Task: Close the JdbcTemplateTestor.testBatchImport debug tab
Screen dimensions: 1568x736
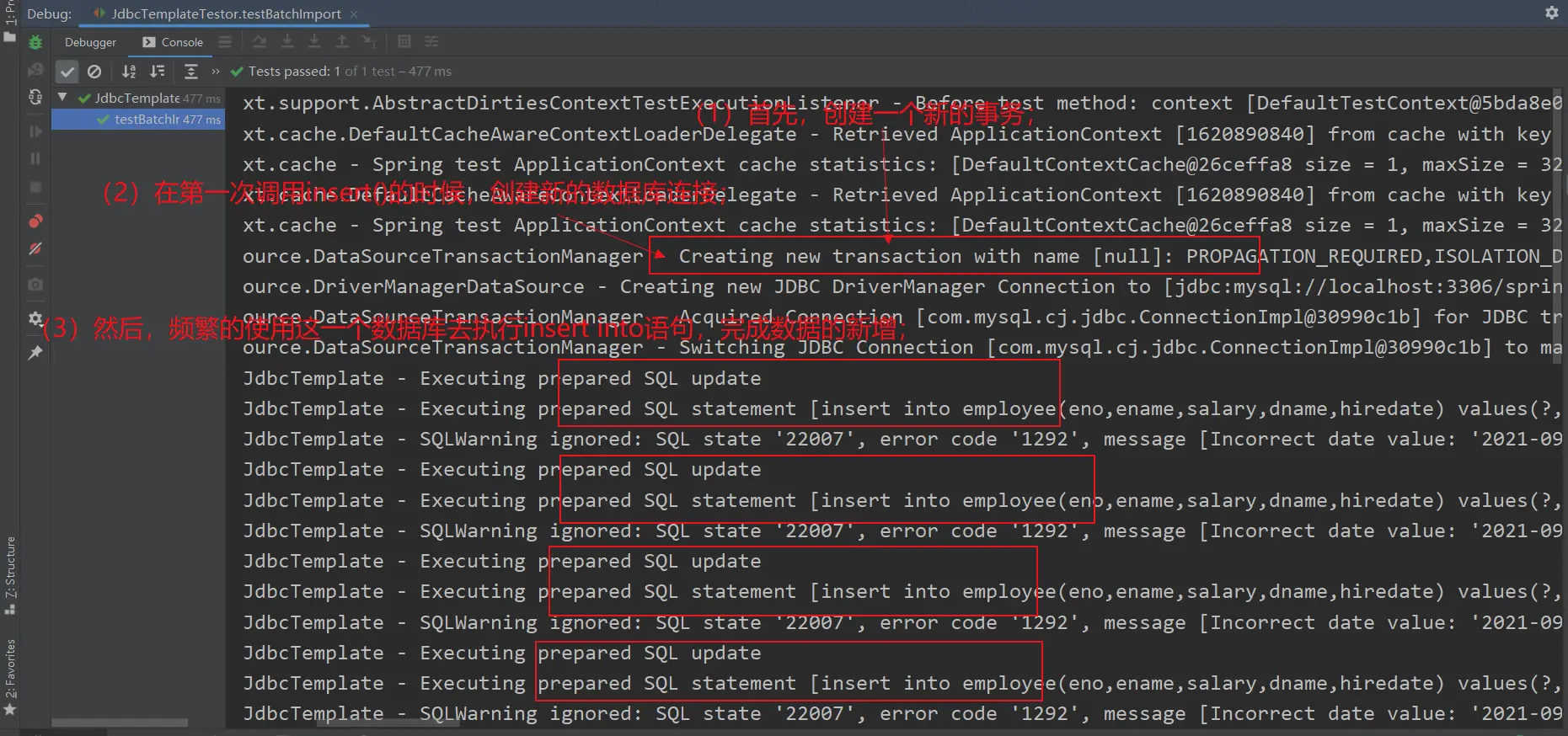Action: 354,13
